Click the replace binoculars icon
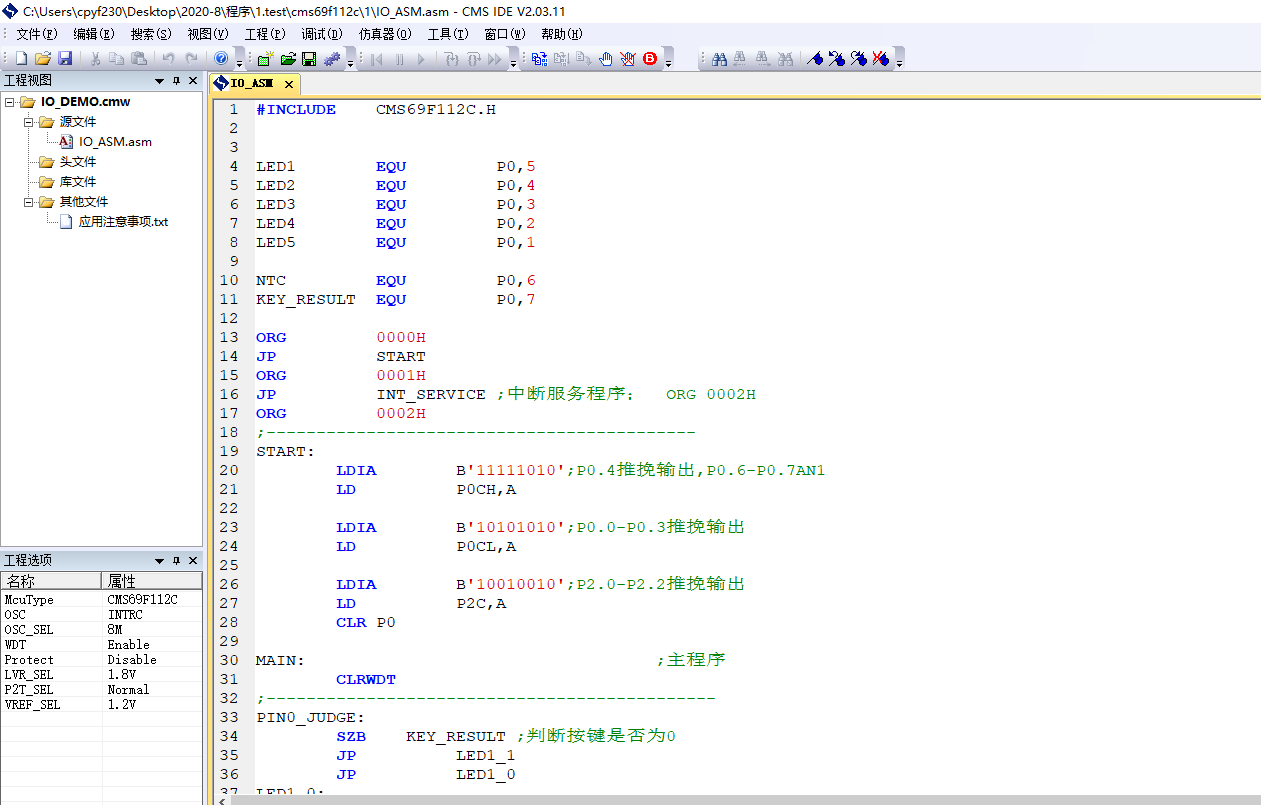 (785, 59)
